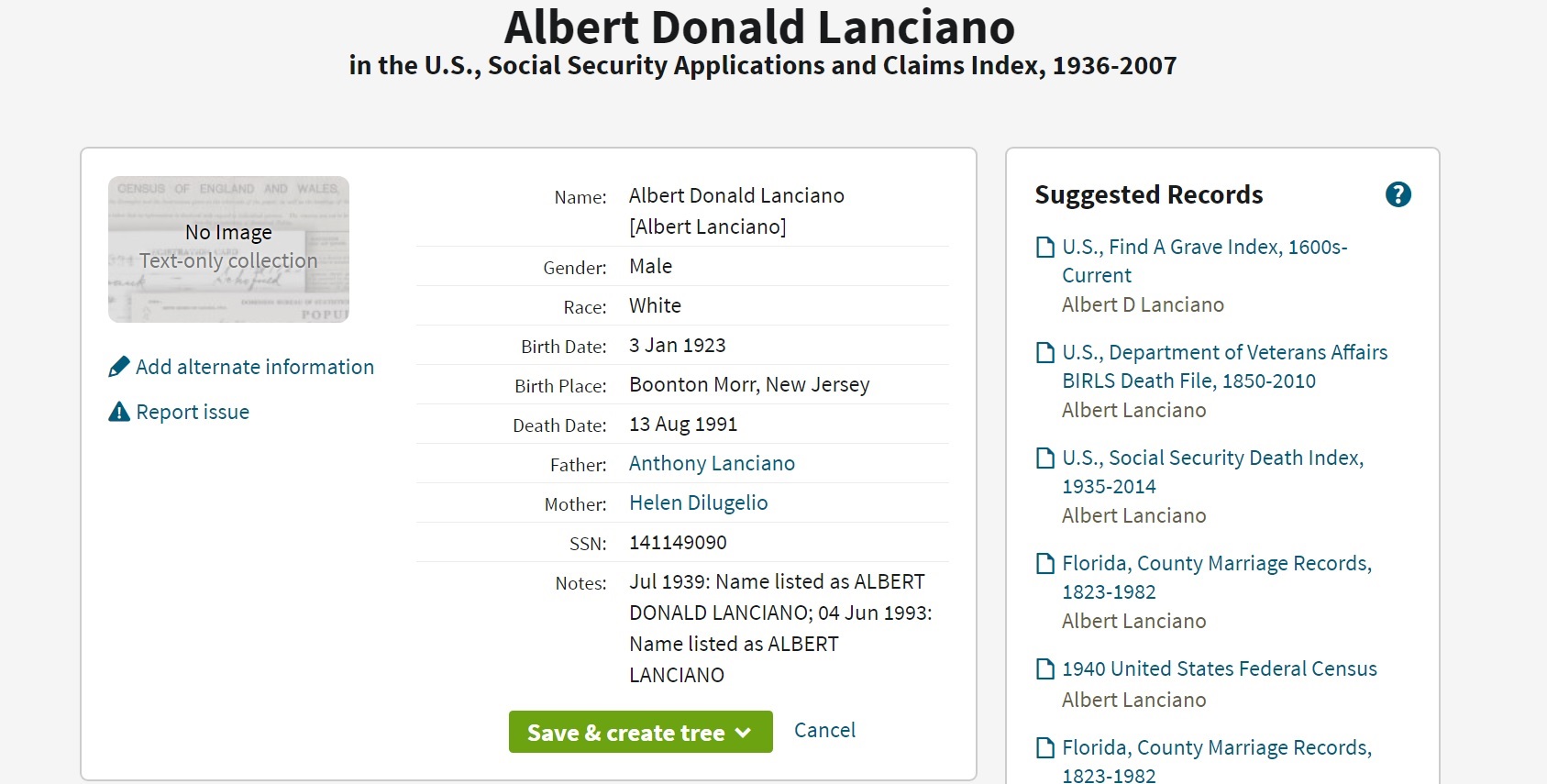Click Add alternate information link
The width and height of the screenshot is (1547, 784).
255,367
